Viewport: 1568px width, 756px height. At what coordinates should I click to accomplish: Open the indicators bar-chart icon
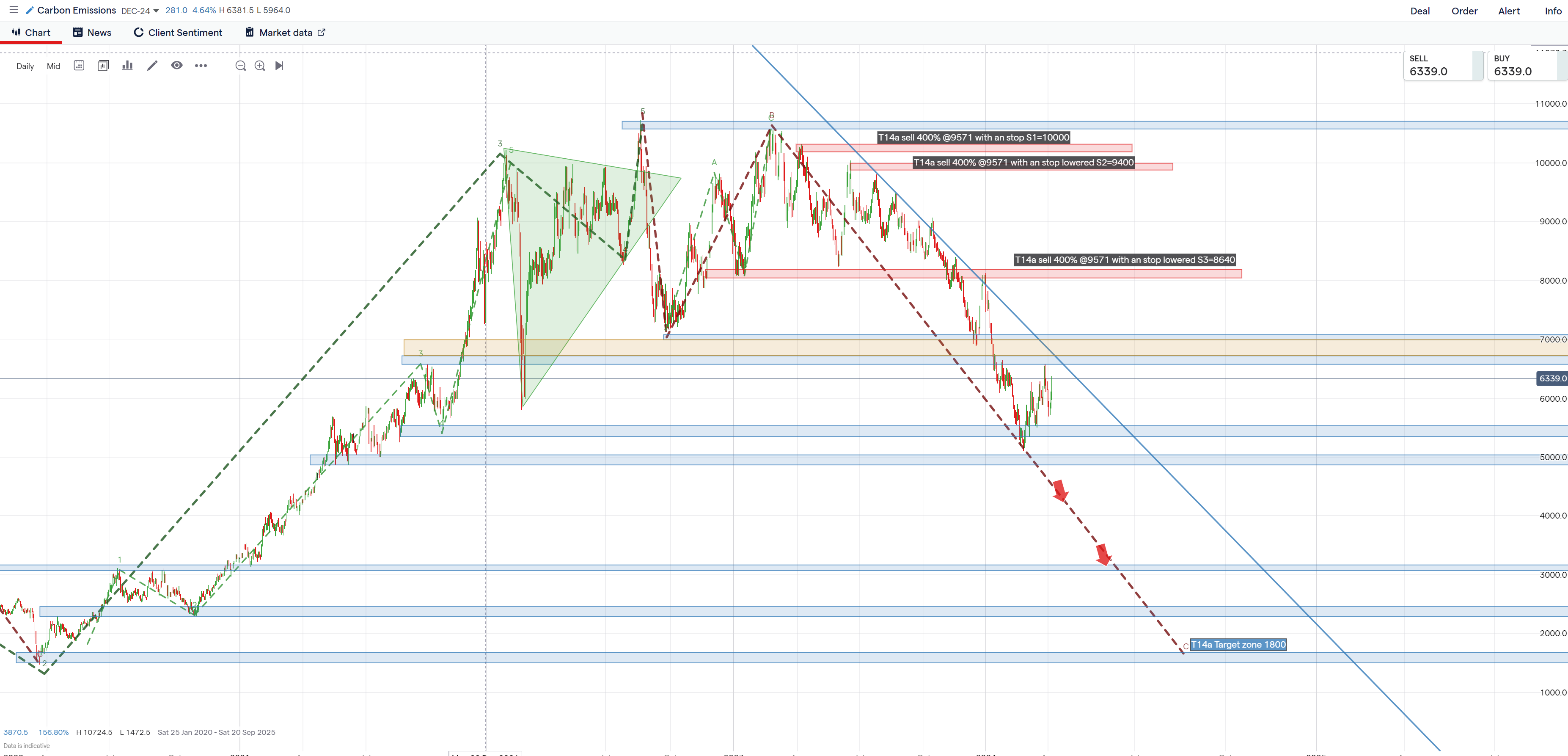pyautogui.click(x=127, y=66)
